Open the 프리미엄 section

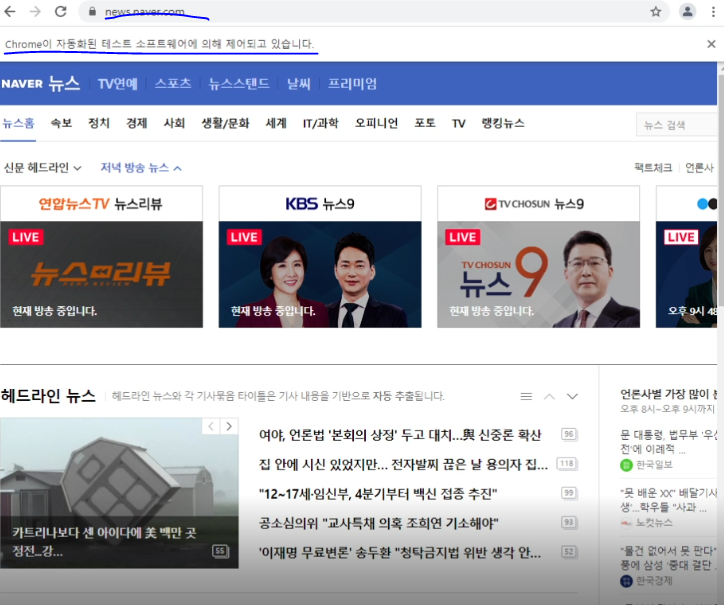pos(352,84)
